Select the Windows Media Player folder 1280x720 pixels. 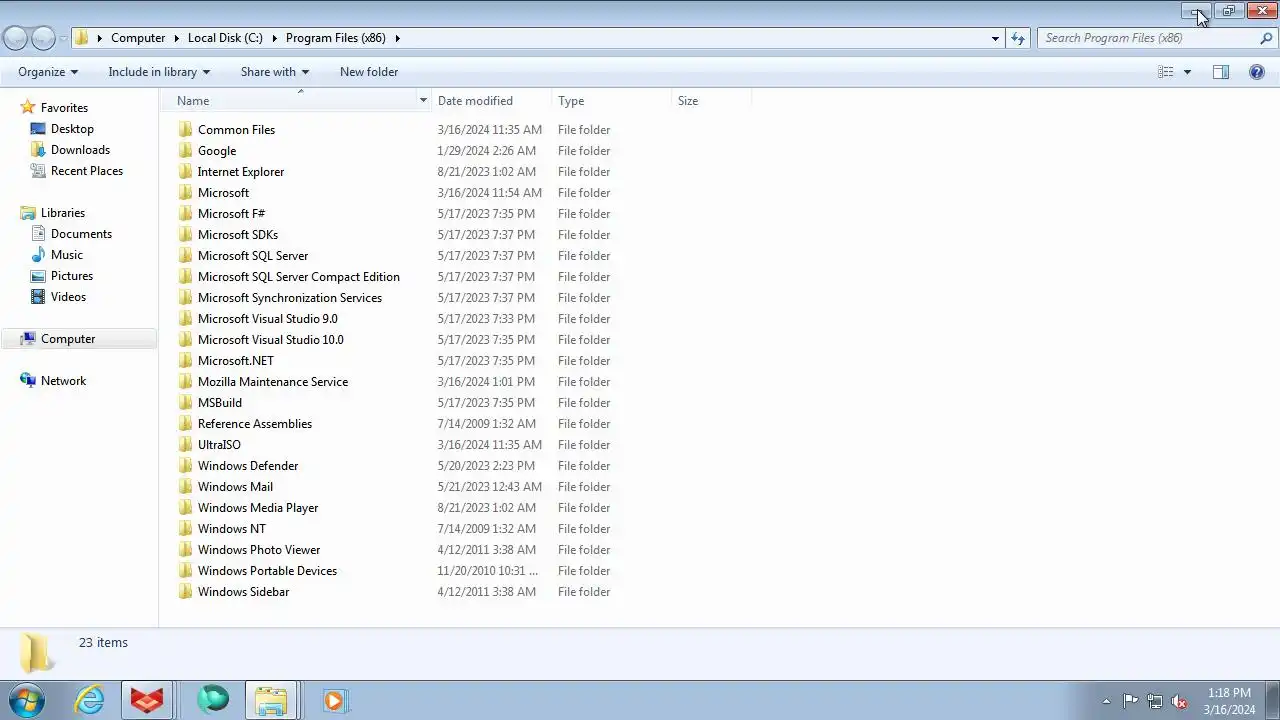click(x=258, y=508)
